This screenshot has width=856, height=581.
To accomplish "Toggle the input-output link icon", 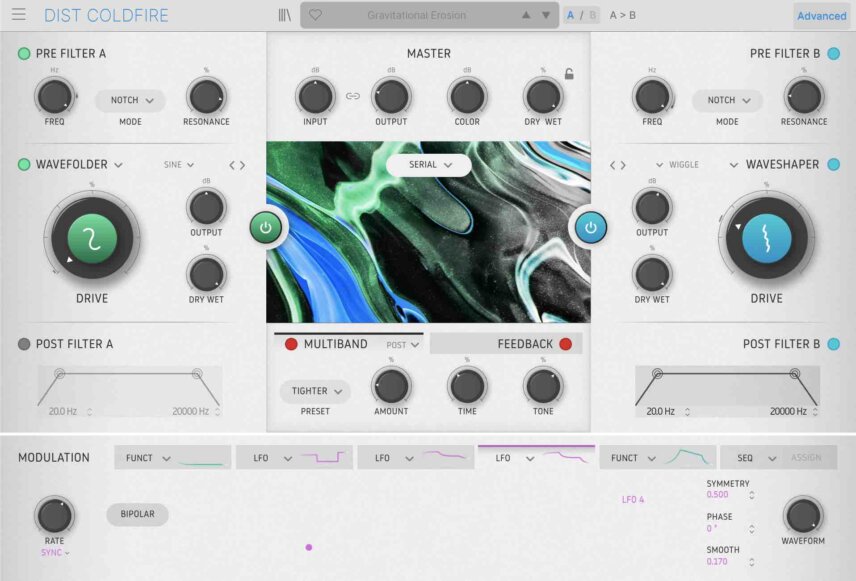I will tap(353, 97).
